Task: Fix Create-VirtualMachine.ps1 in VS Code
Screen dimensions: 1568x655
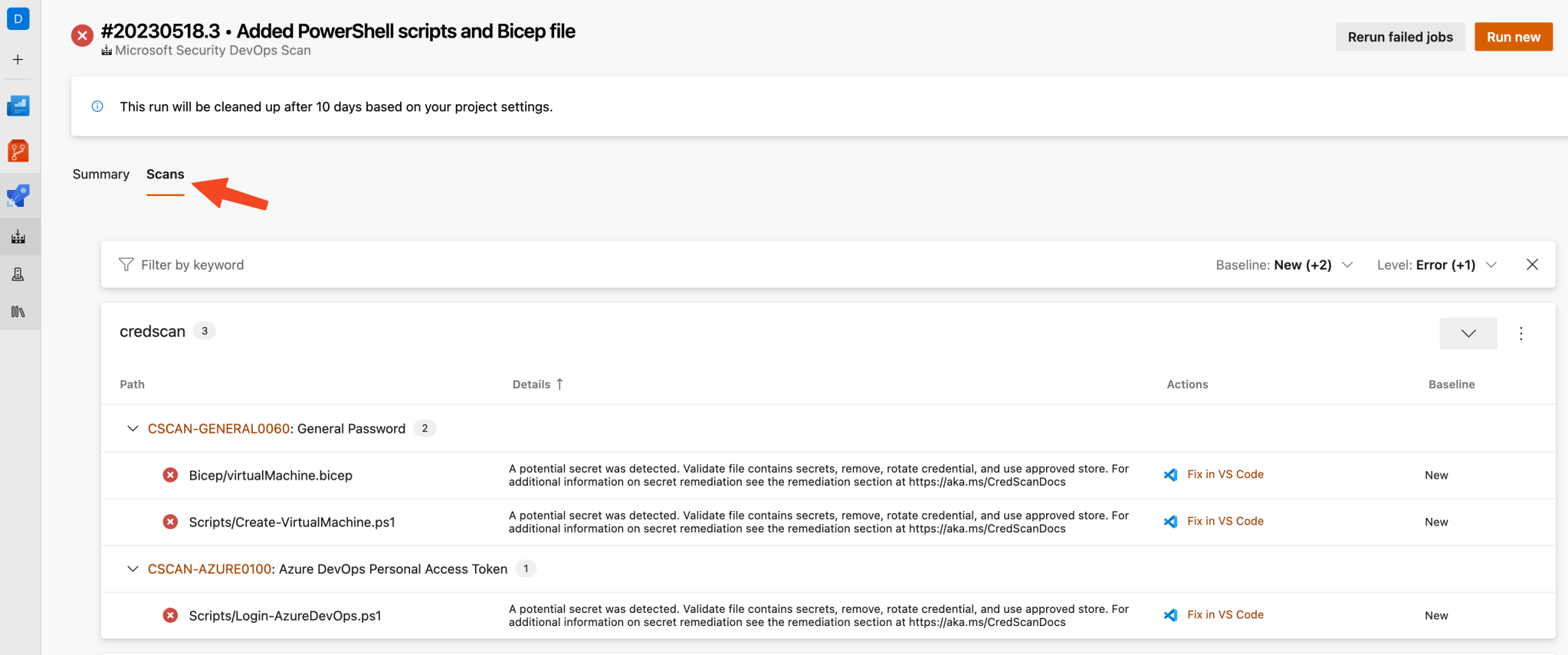Action: tap(1225, 521)
